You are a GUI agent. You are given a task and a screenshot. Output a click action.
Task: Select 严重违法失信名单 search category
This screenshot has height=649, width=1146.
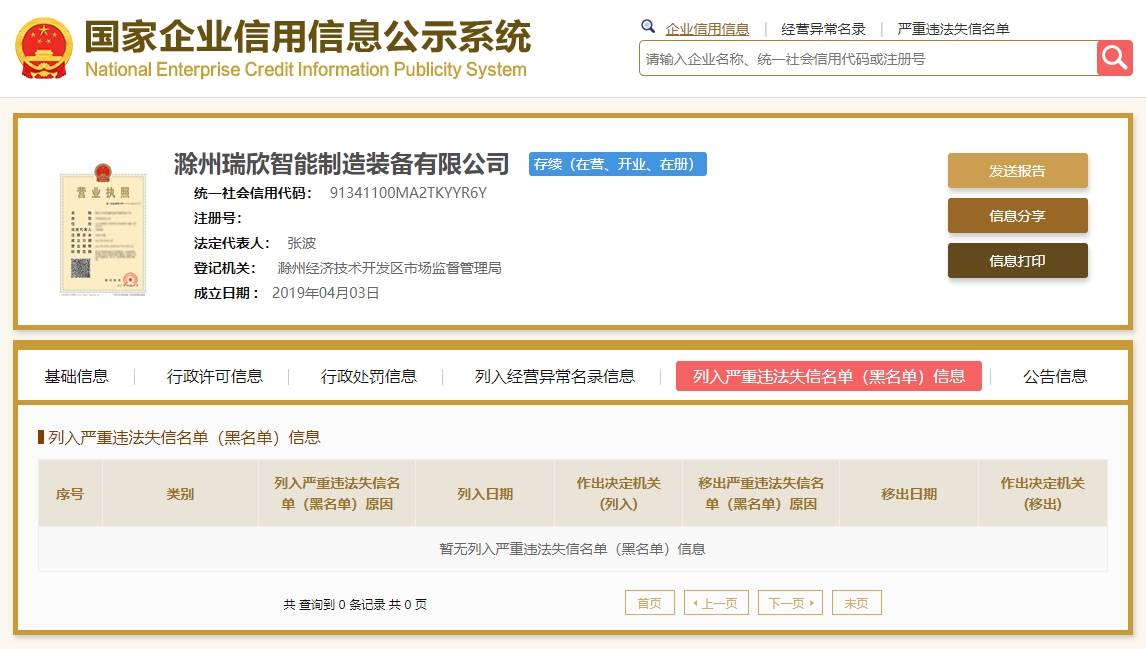coord(953,29)
